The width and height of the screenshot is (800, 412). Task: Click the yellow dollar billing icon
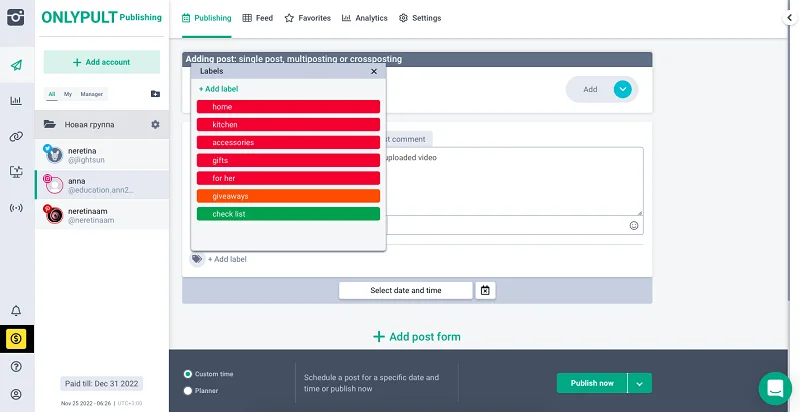tap(16, 339)
